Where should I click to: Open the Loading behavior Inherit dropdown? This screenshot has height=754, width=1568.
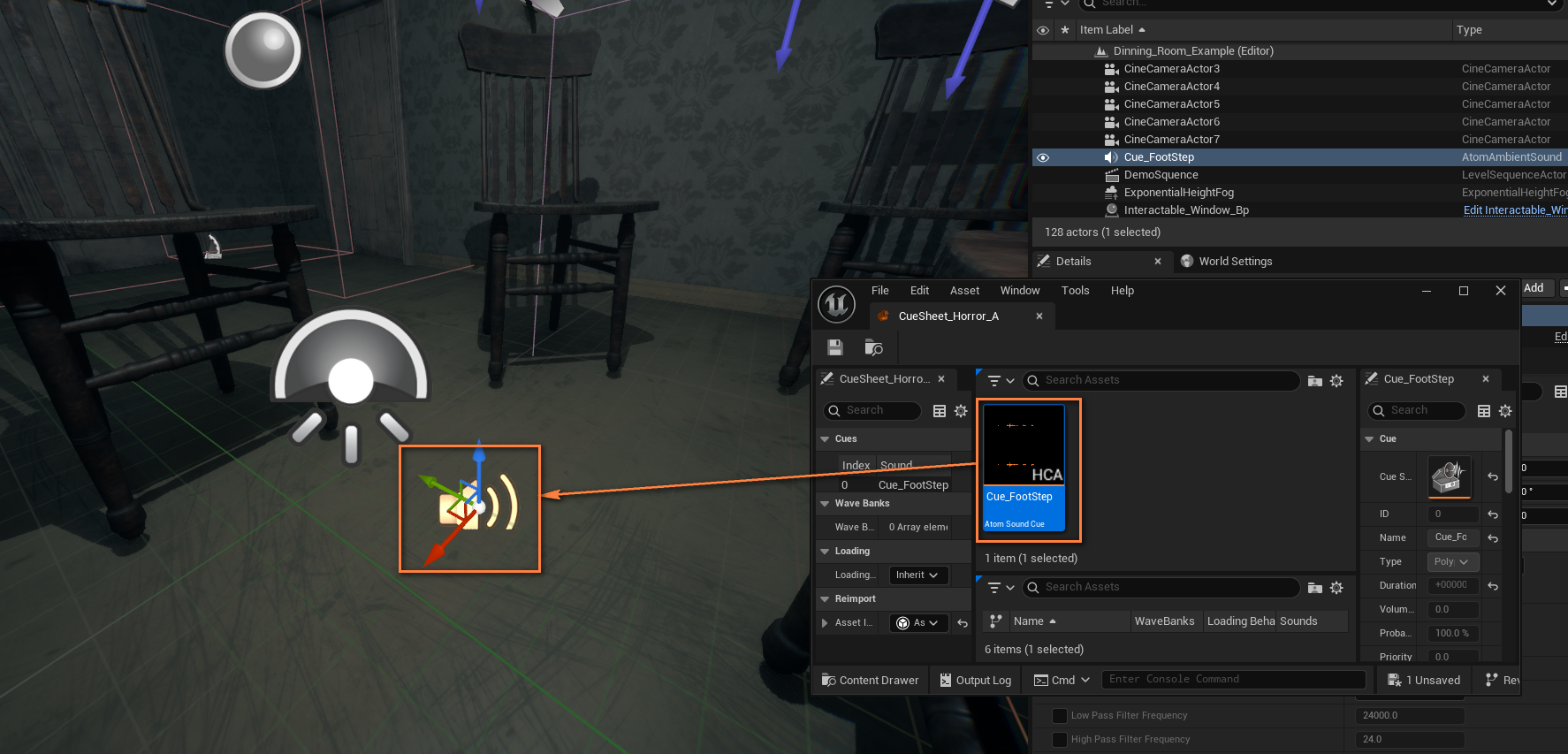coord(918,575)
